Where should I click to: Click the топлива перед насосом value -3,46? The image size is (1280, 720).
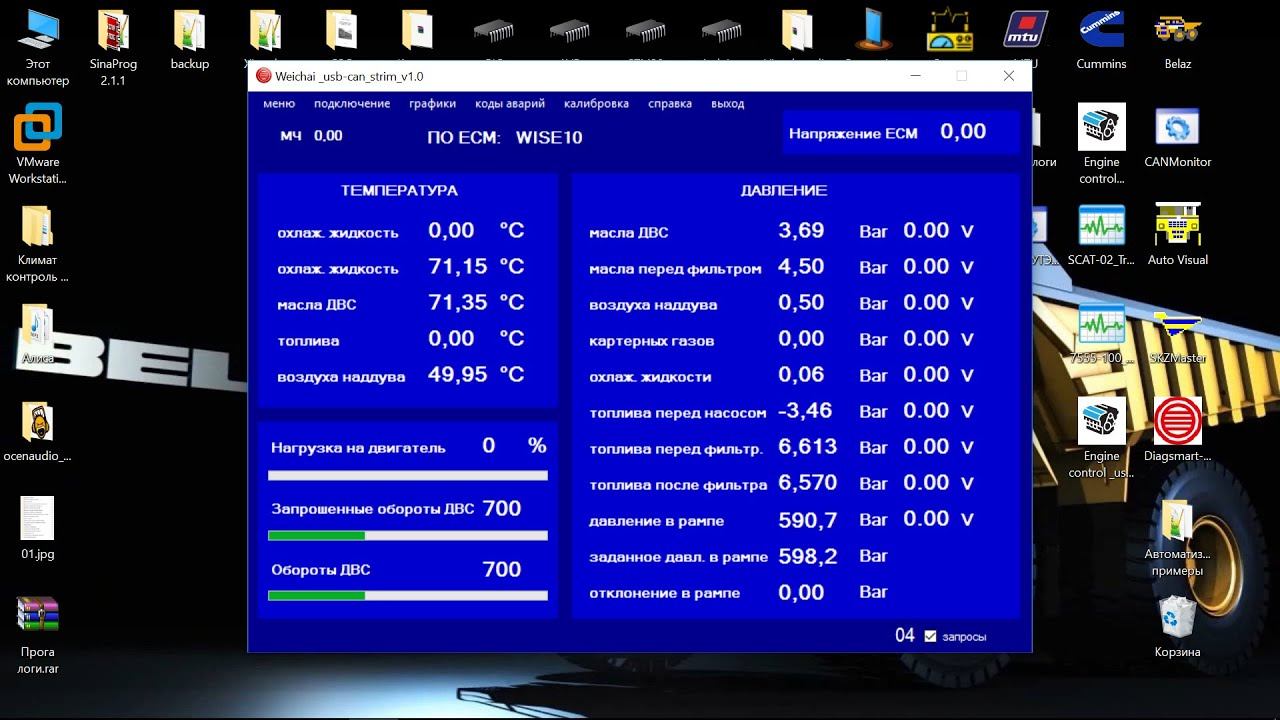click(x=804, y=411)
